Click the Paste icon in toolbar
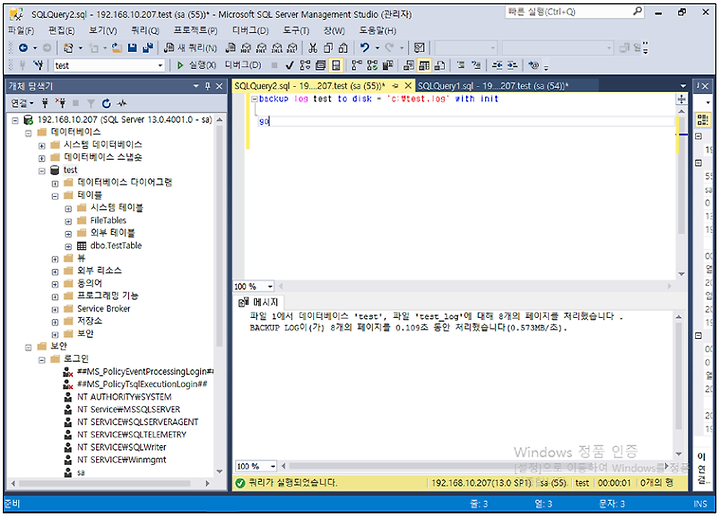 click(x=343, y=48)
